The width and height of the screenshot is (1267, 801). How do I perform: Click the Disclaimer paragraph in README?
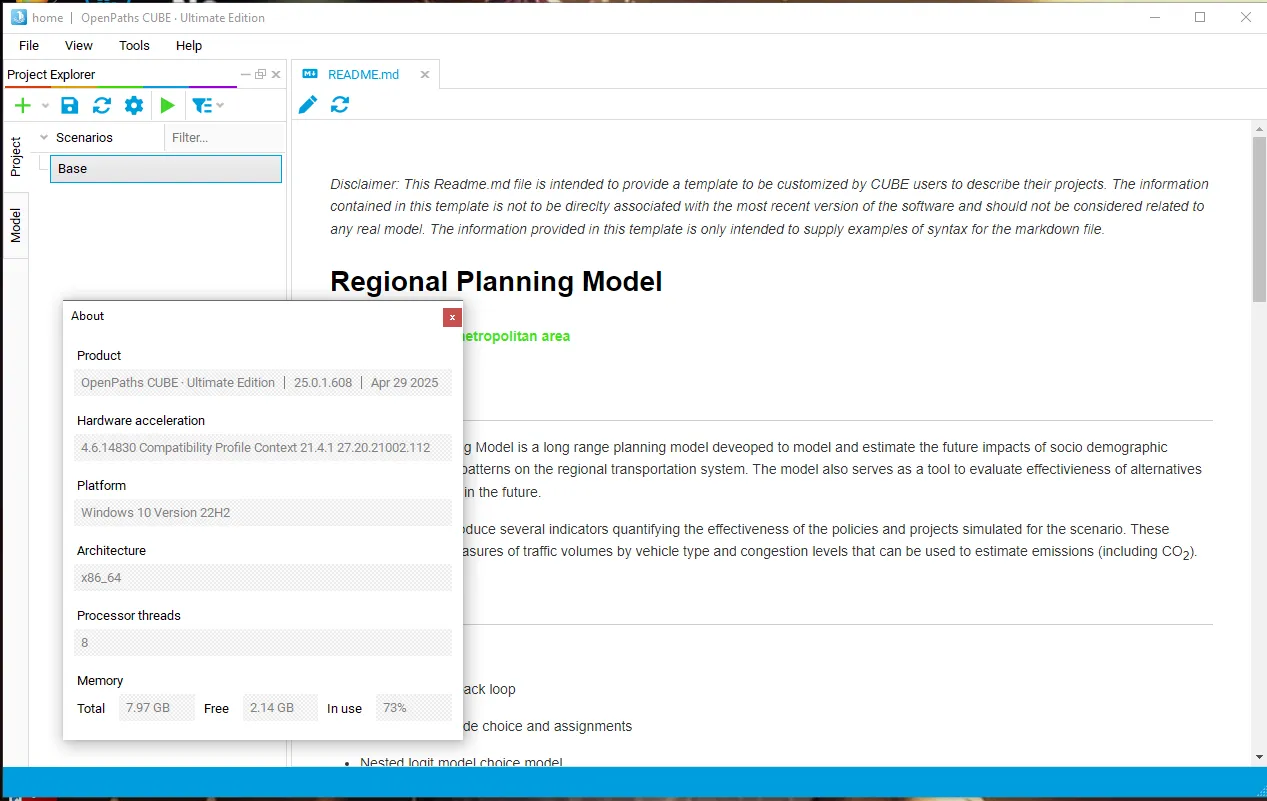[x=770, y=207]
